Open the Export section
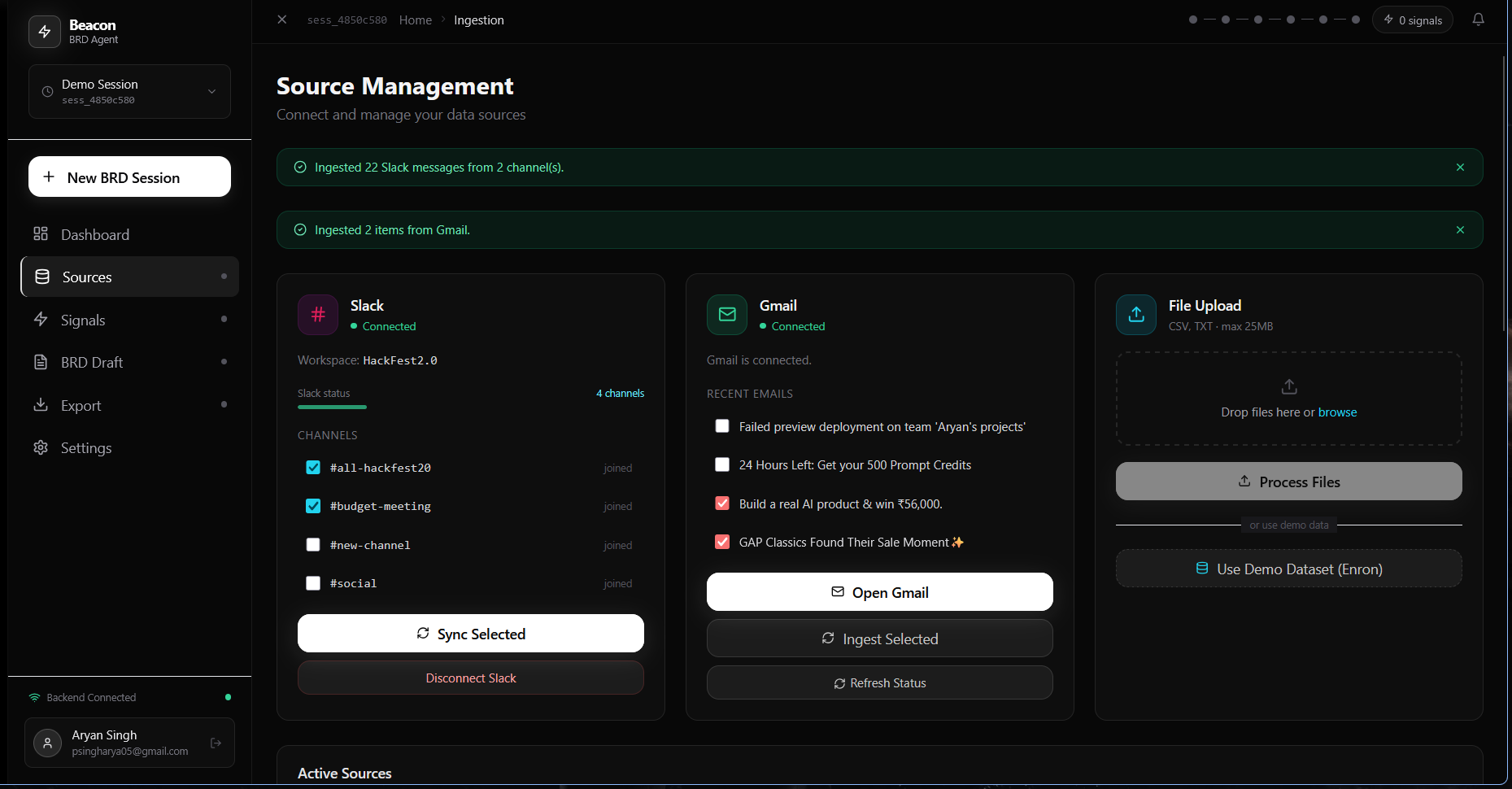Image resolution: width=1512 pixels, height=789 pixels. click(x=129, y=405)
